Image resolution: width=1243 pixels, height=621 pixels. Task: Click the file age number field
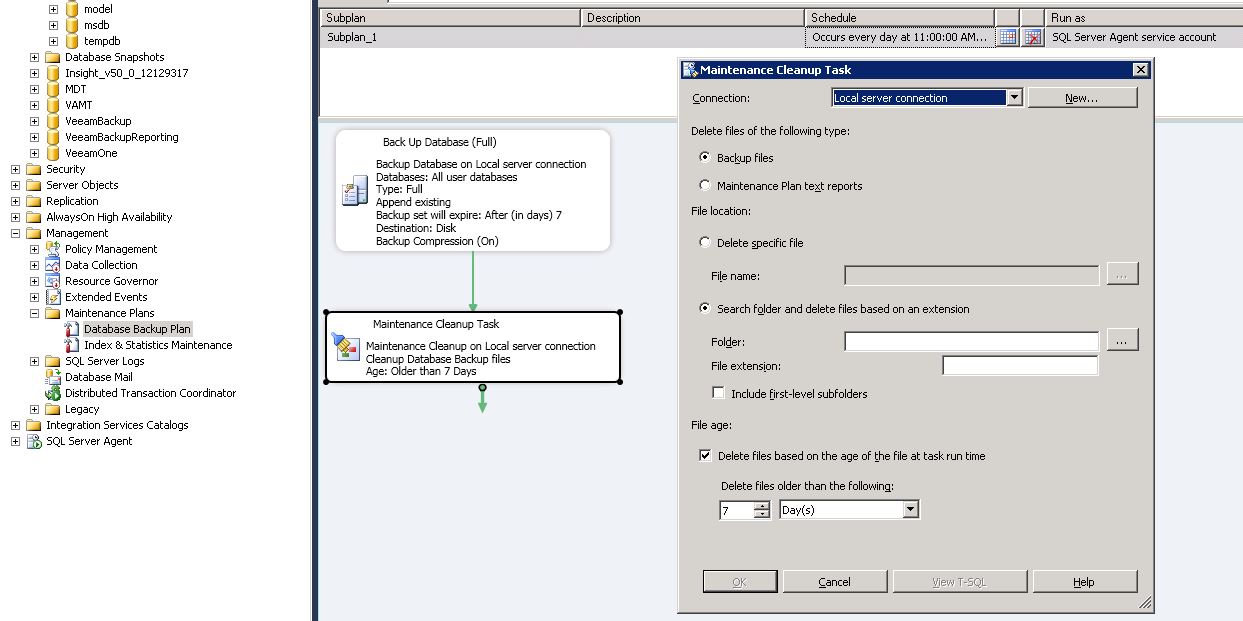737,510
